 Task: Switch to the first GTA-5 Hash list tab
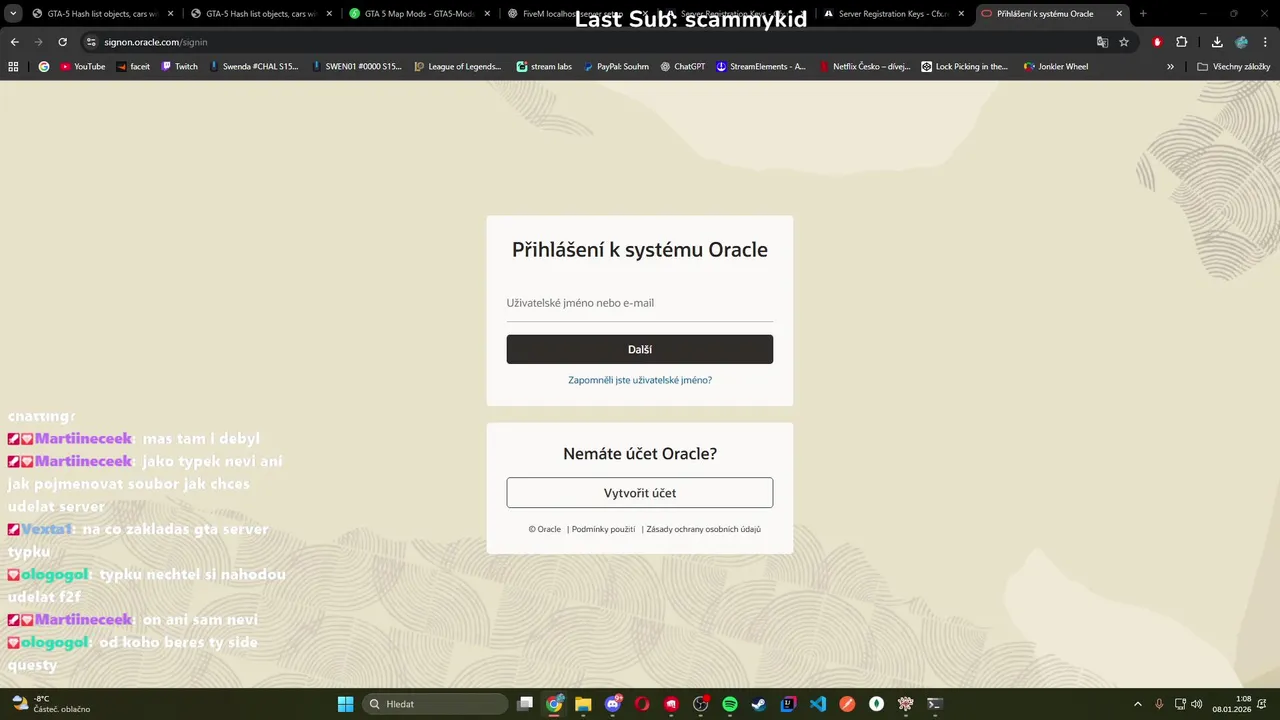[101, 14]
